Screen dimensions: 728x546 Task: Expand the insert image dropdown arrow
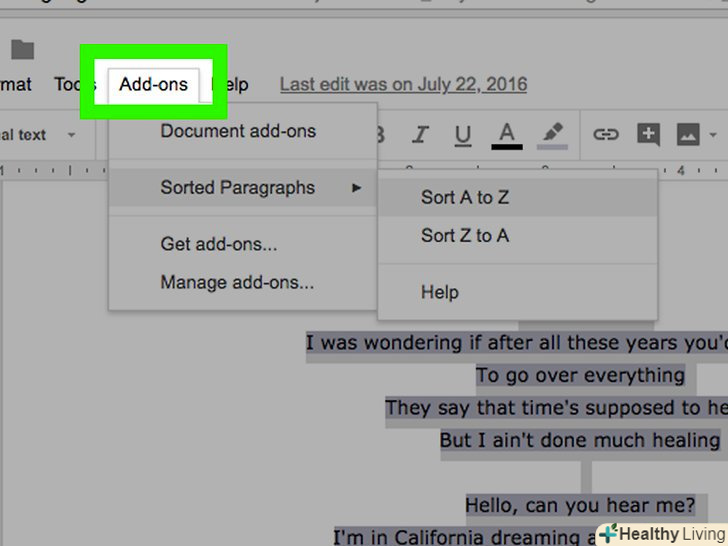coord(713,135)
